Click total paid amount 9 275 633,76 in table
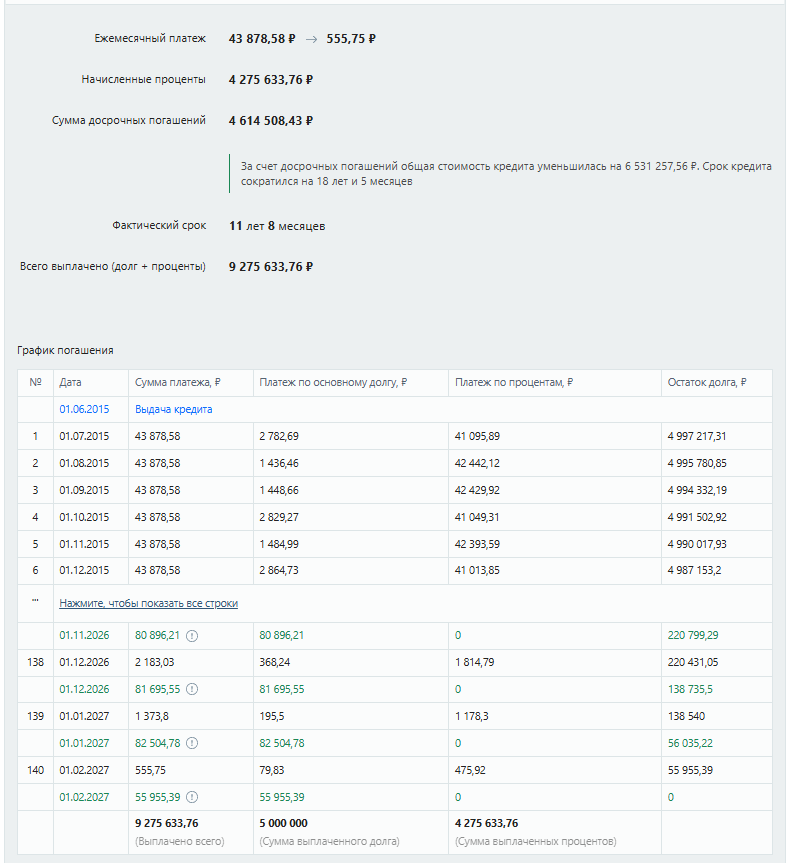This screenshot has height=863, width=791. click(x=167, y=823)
